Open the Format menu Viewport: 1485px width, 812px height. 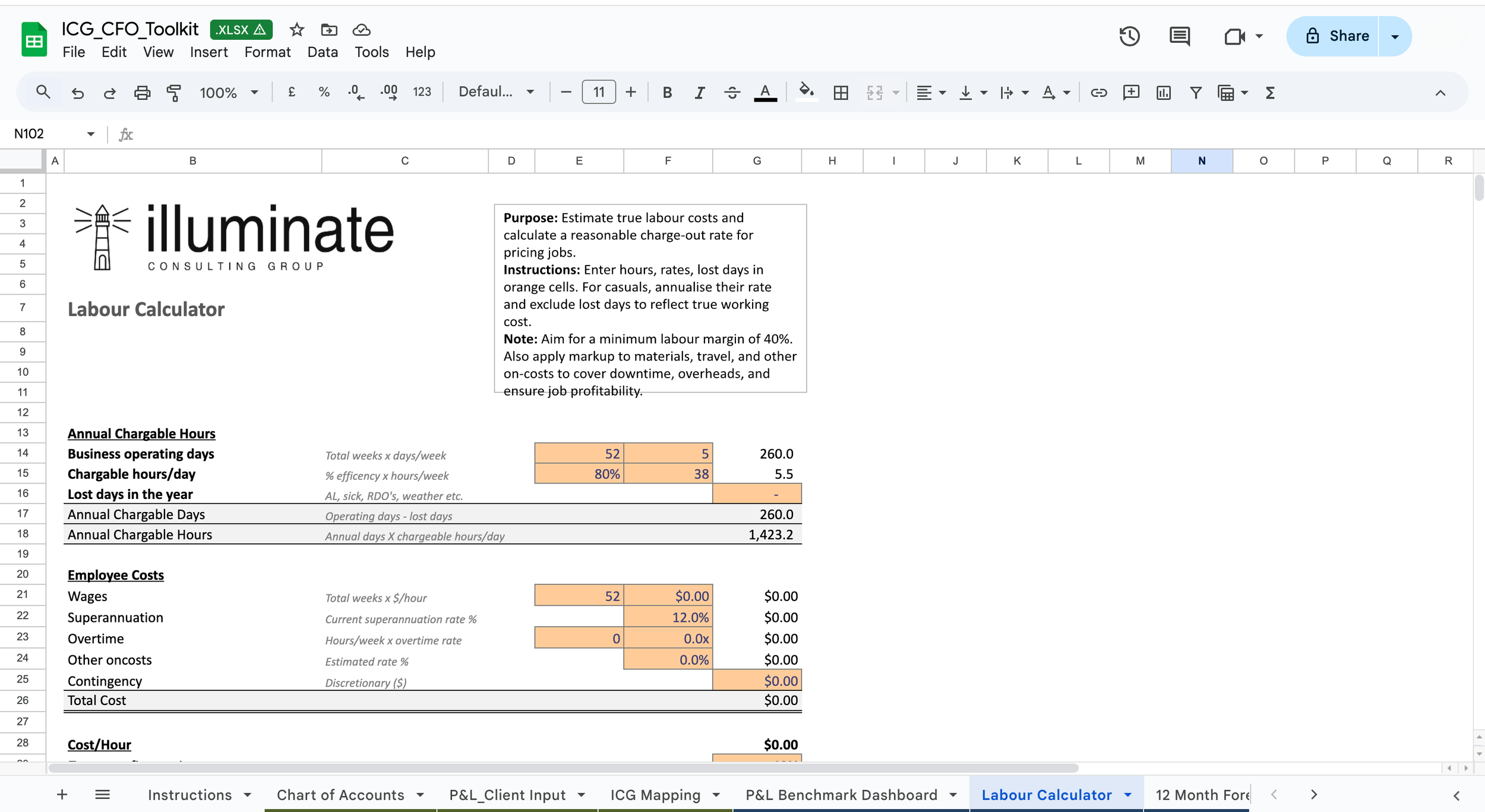(x=267, y=52)
